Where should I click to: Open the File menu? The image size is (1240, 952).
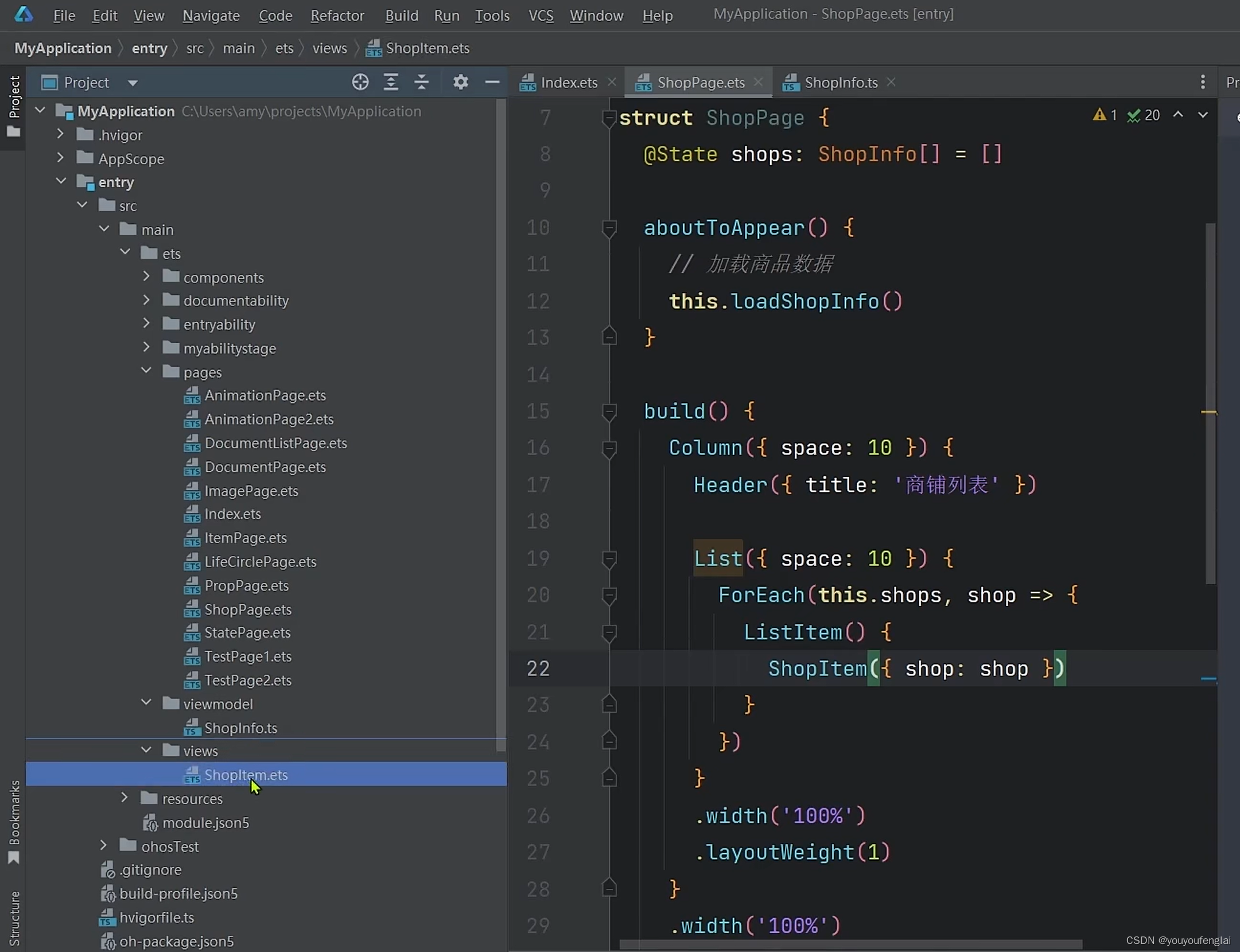(x=64, y=15)
